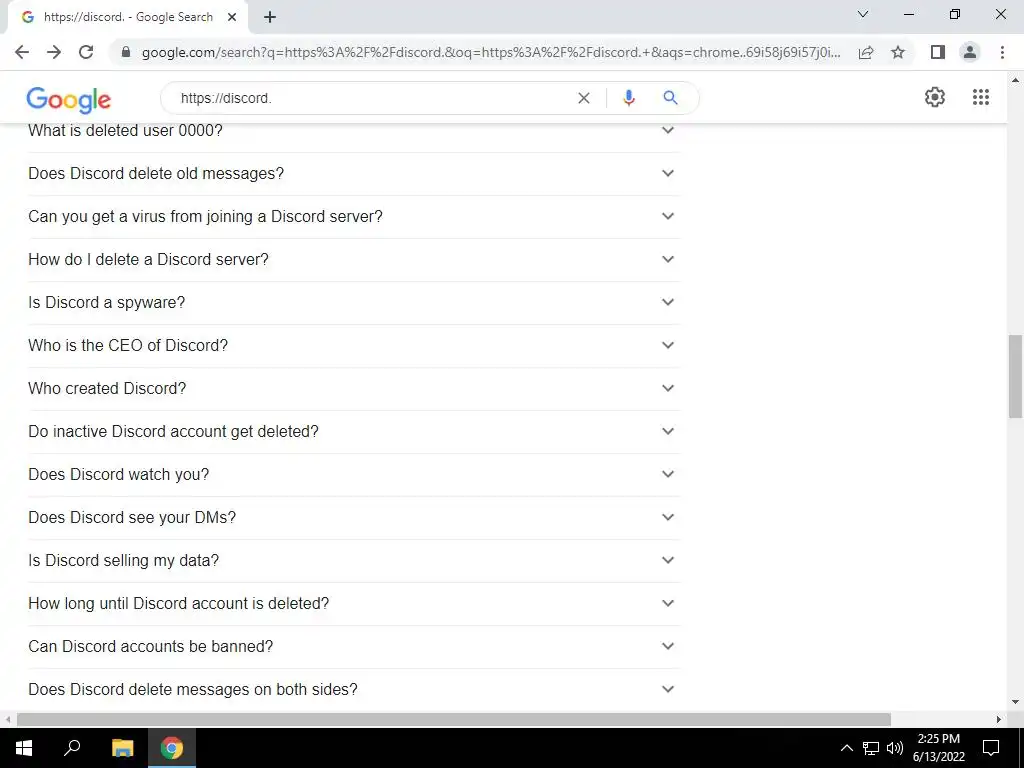
Task: Click the horizontal scroll-right arrow
Action: click(999, 720)
